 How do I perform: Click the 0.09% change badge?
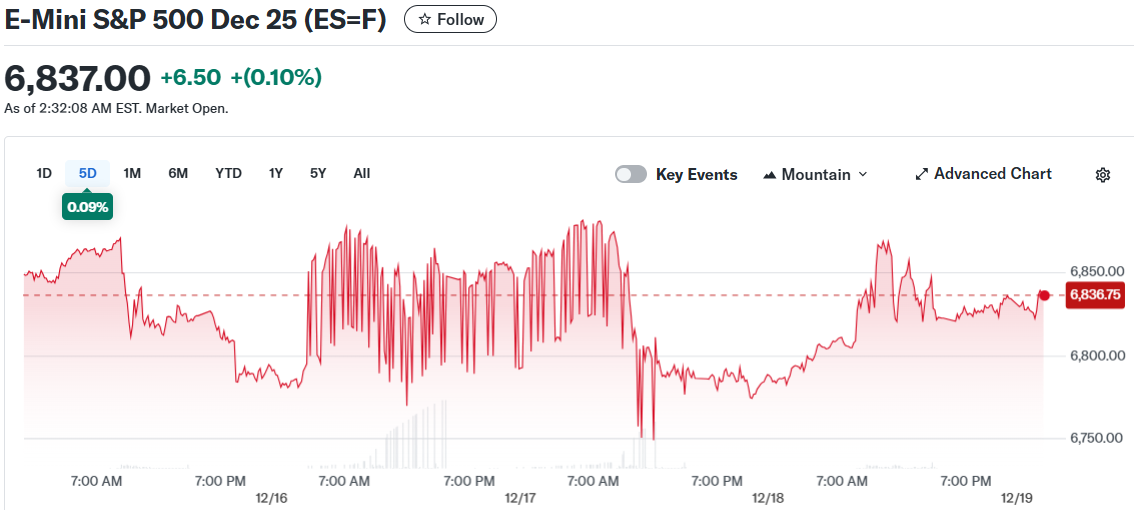[88, 207]
